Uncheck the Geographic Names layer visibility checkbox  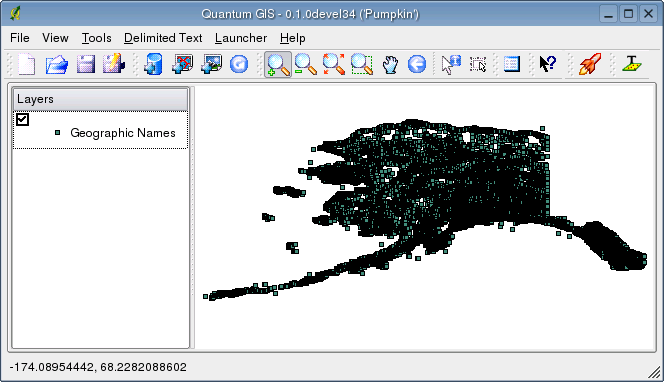[x=22, y=119]
